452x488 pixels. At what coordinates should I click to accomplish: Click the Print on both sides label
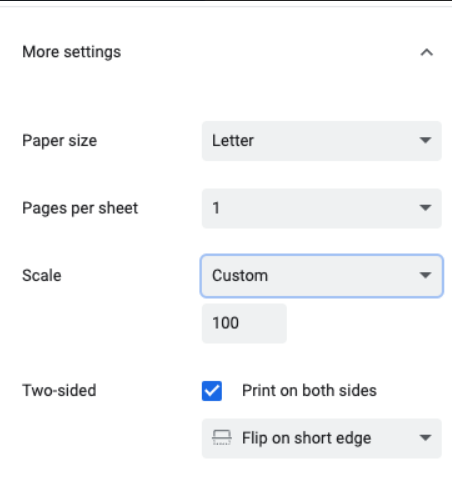pyautogui.click(x=309, y=391)
